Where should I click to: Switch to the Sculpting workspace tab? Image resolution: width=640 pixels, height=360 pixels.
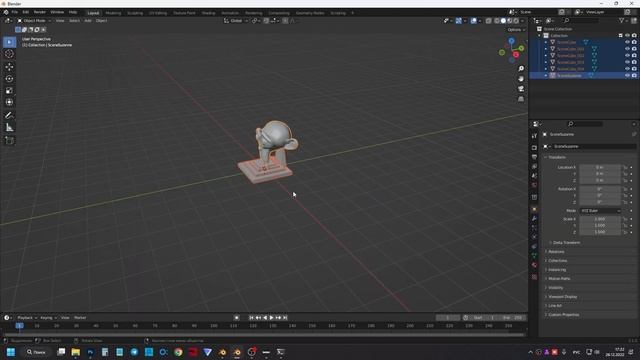point(135,13)
